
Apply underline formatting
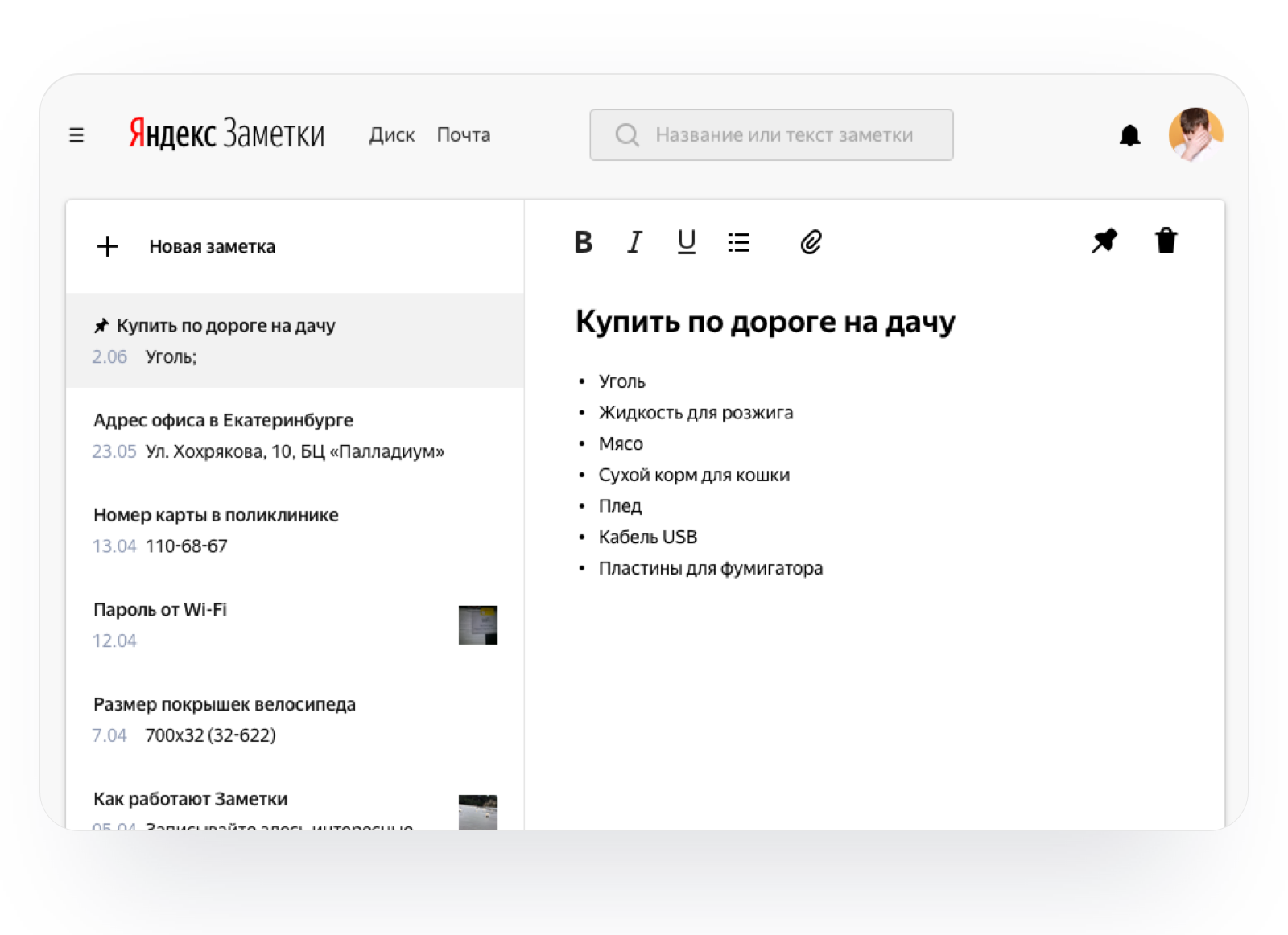coord(686,242)
